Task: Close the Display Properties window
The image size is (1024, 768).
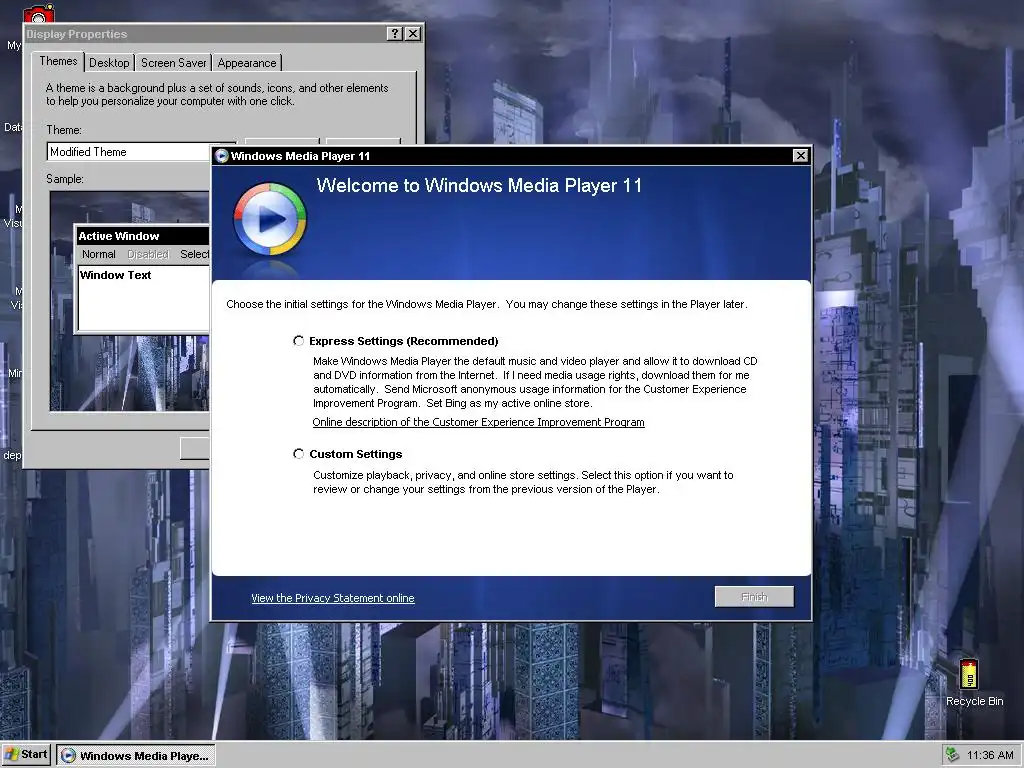Action: (413, 33)
